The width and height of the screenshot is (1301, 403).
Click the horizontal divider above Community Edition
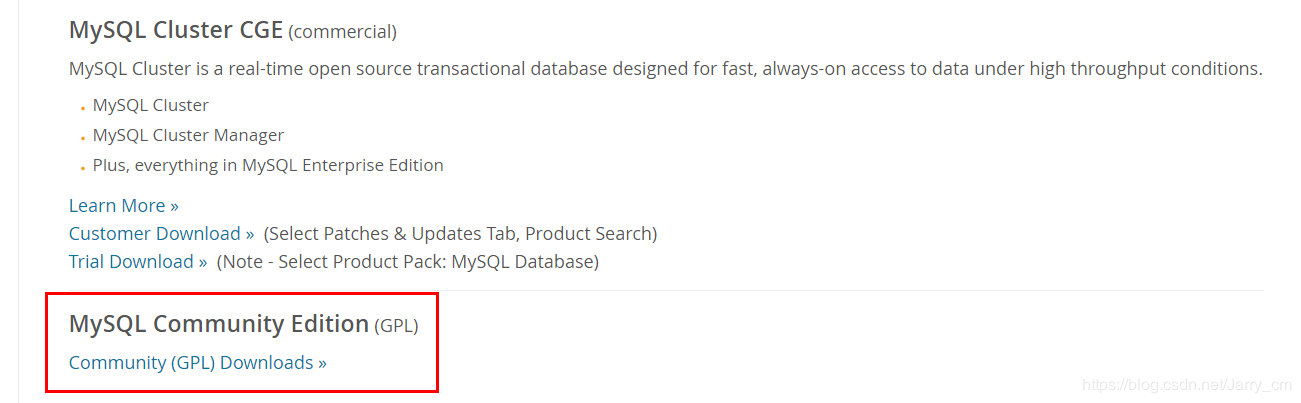(x=850, y=290)
